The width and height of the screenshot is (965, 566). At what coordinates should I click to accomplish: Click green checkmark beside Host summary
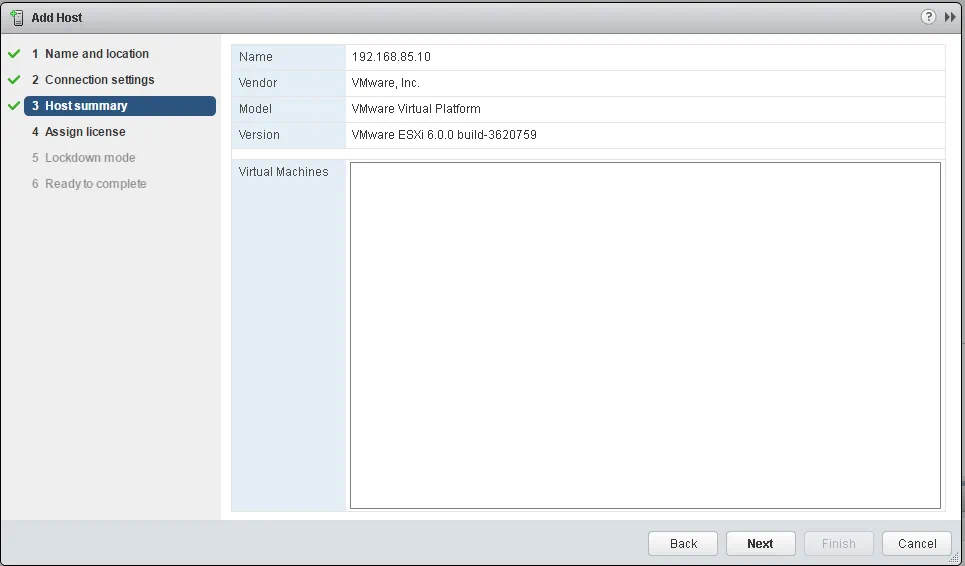[x=14, y=106]
